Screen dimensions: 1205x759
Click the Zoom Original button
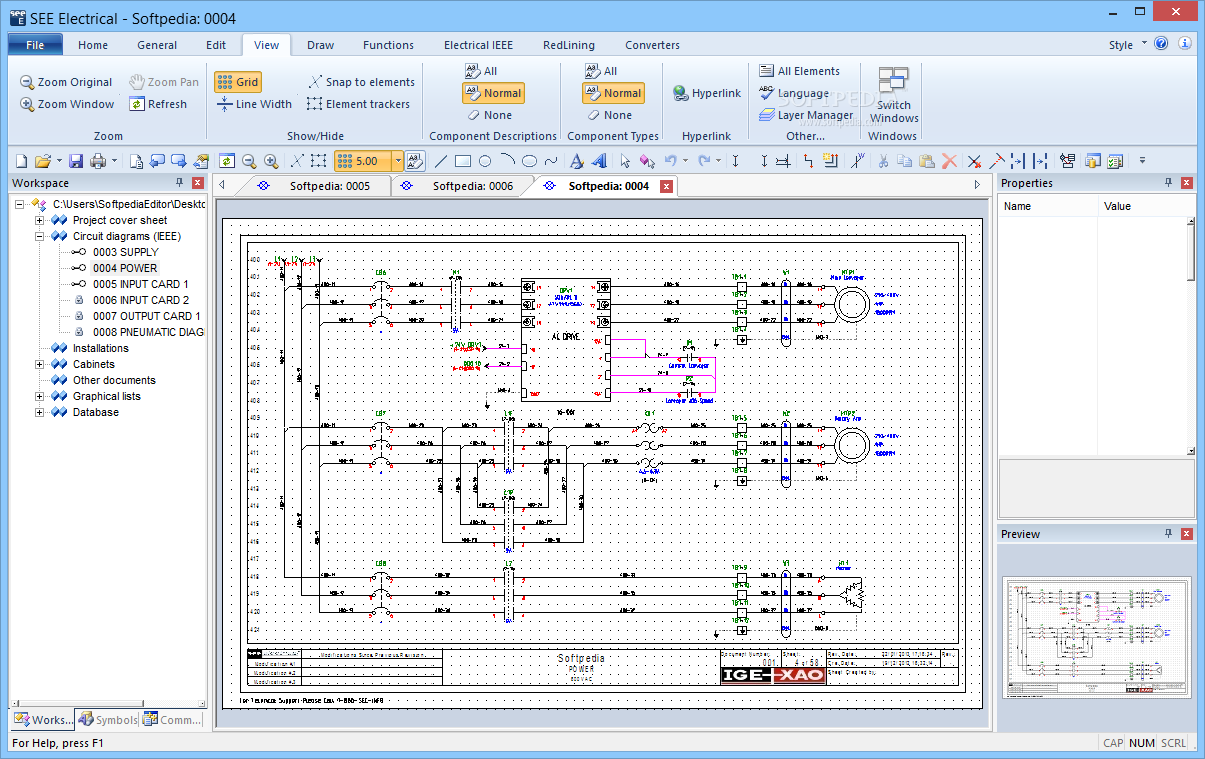[x=66, y=82]
